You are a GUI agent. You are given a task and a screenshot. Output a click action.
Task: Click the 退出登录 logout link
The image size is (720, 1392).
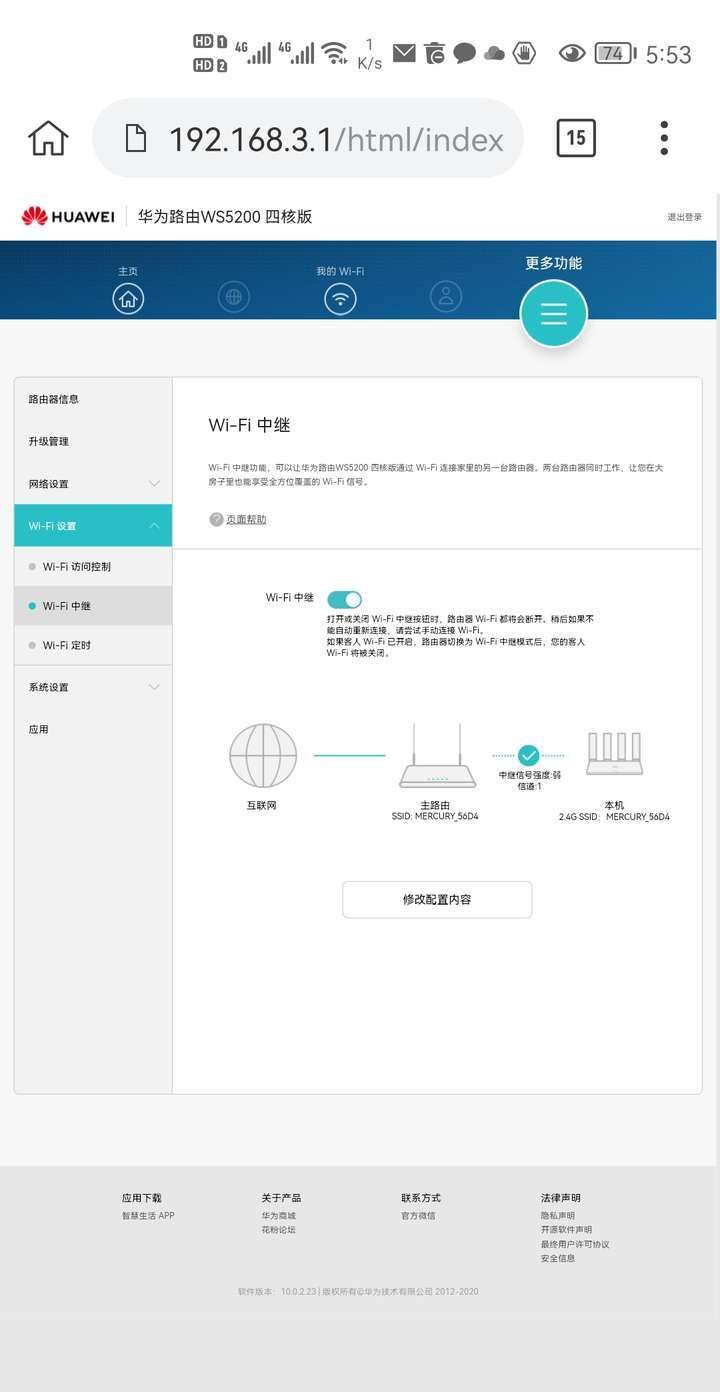[685, 217]
